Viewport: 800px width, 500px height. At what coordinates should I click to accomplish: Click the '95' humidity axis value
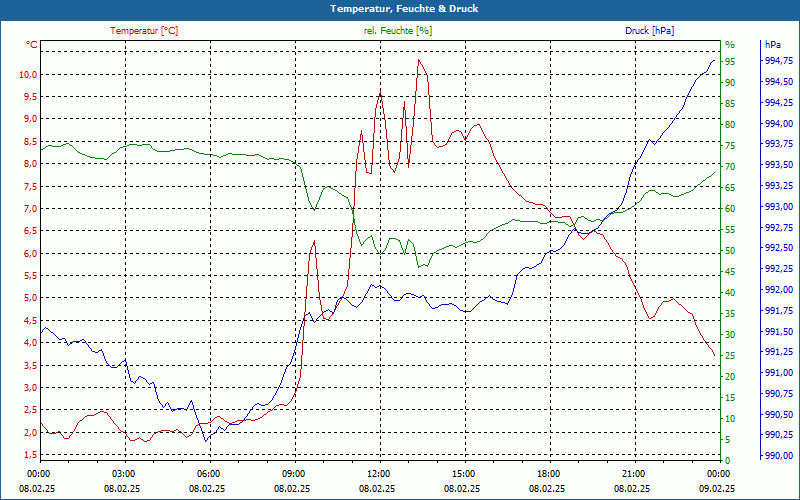point(730,62)
